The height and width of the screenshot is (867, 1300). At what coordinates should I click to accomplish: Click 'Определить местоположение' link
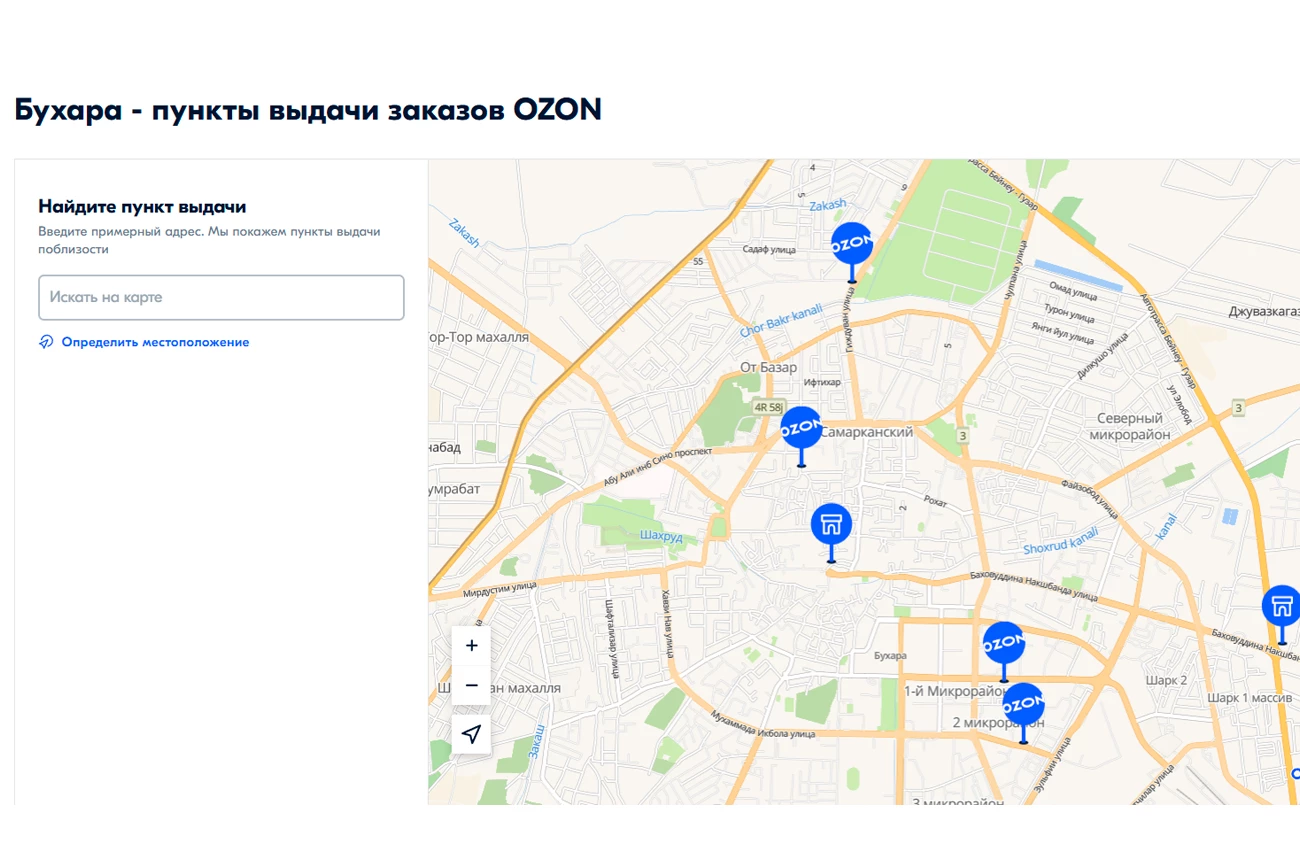tap(155, 342)
